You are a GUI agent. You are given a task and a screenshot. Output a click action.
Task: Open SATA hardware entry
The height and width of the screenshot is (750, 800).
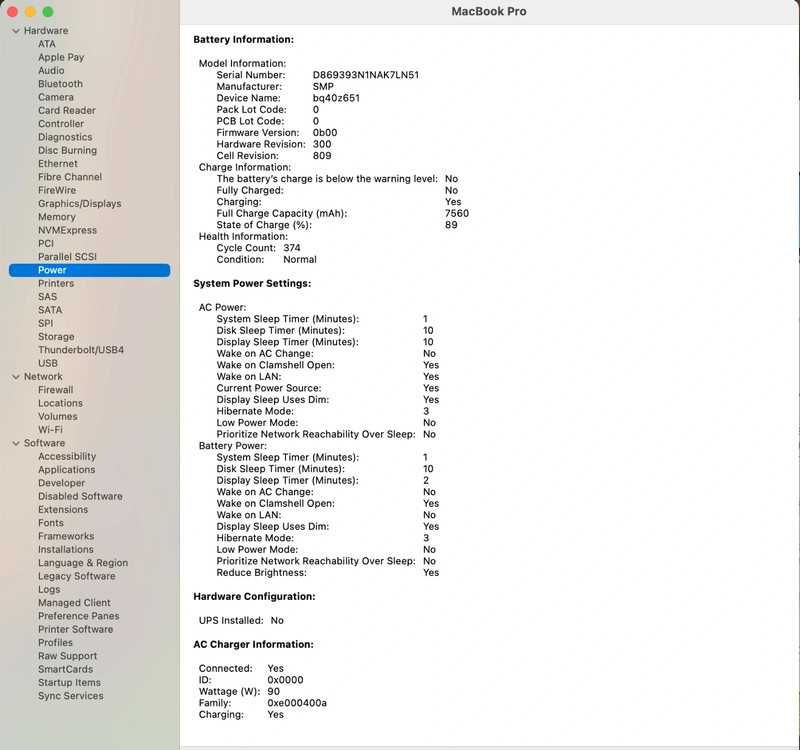[x=50, y=310]
